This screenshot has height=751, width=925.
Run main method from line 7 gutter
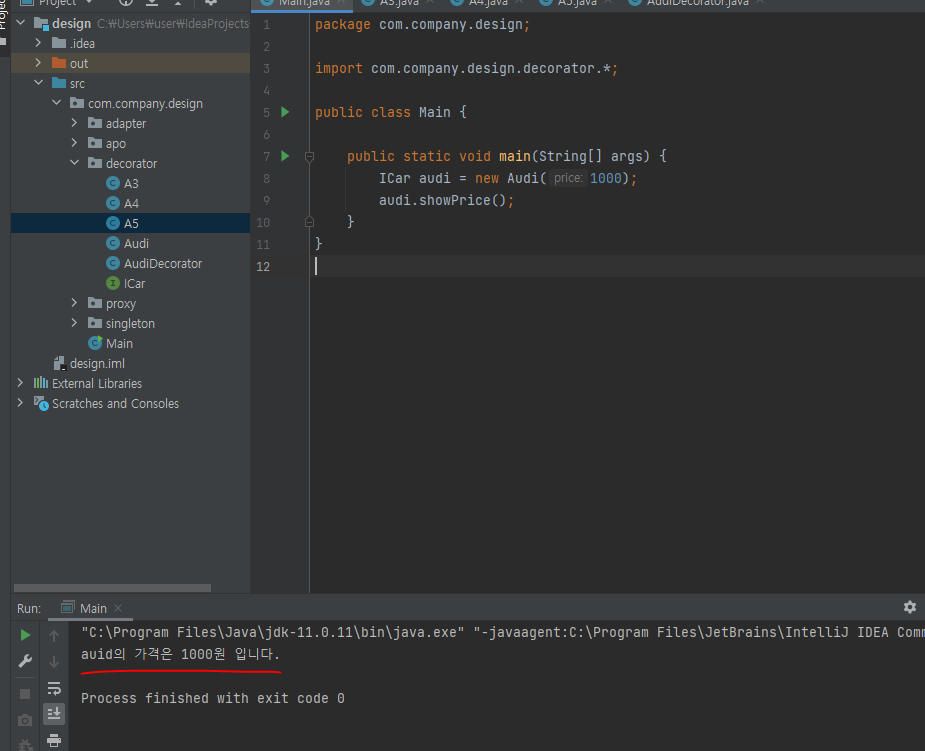pos(286,156)
